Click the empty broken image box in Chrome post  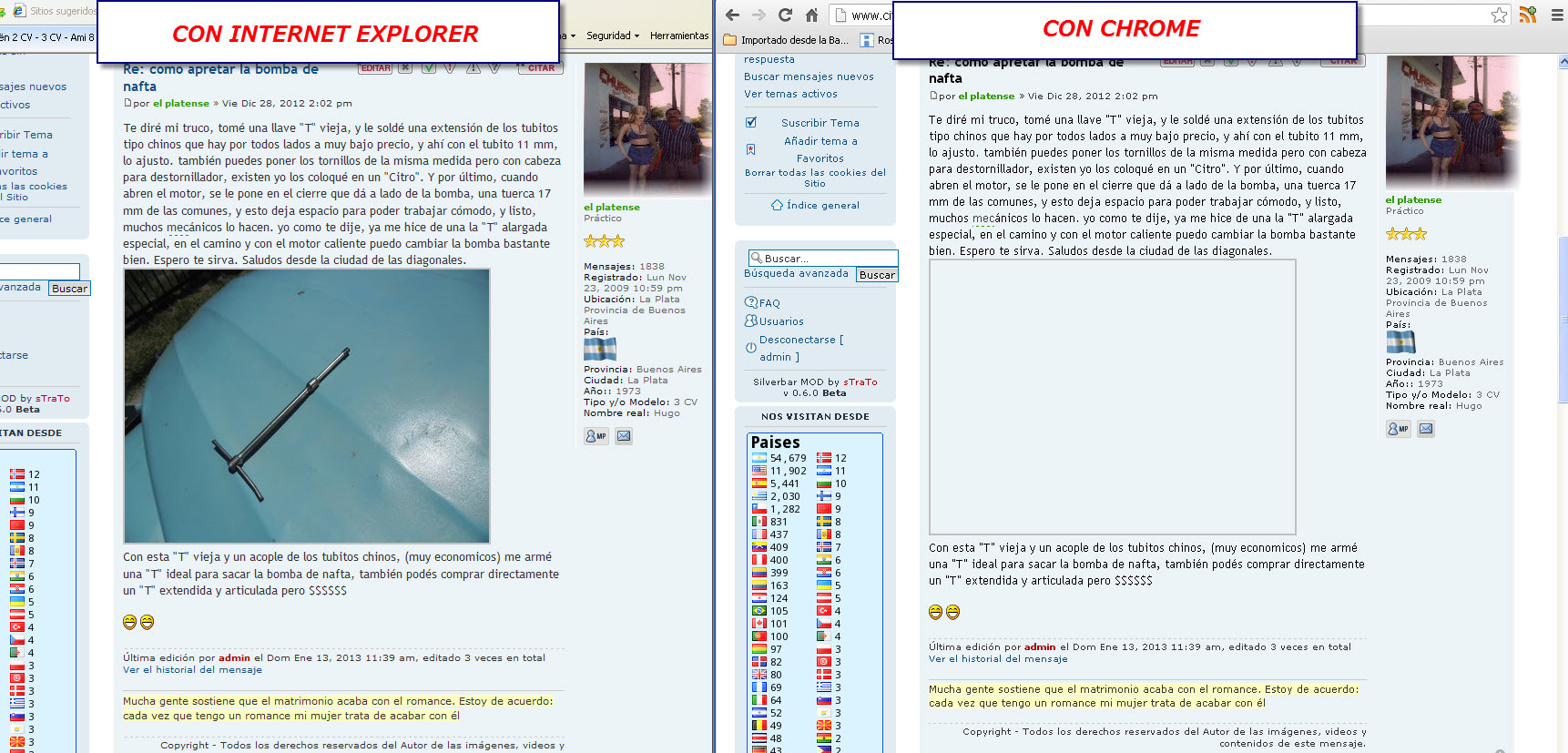1112,397
